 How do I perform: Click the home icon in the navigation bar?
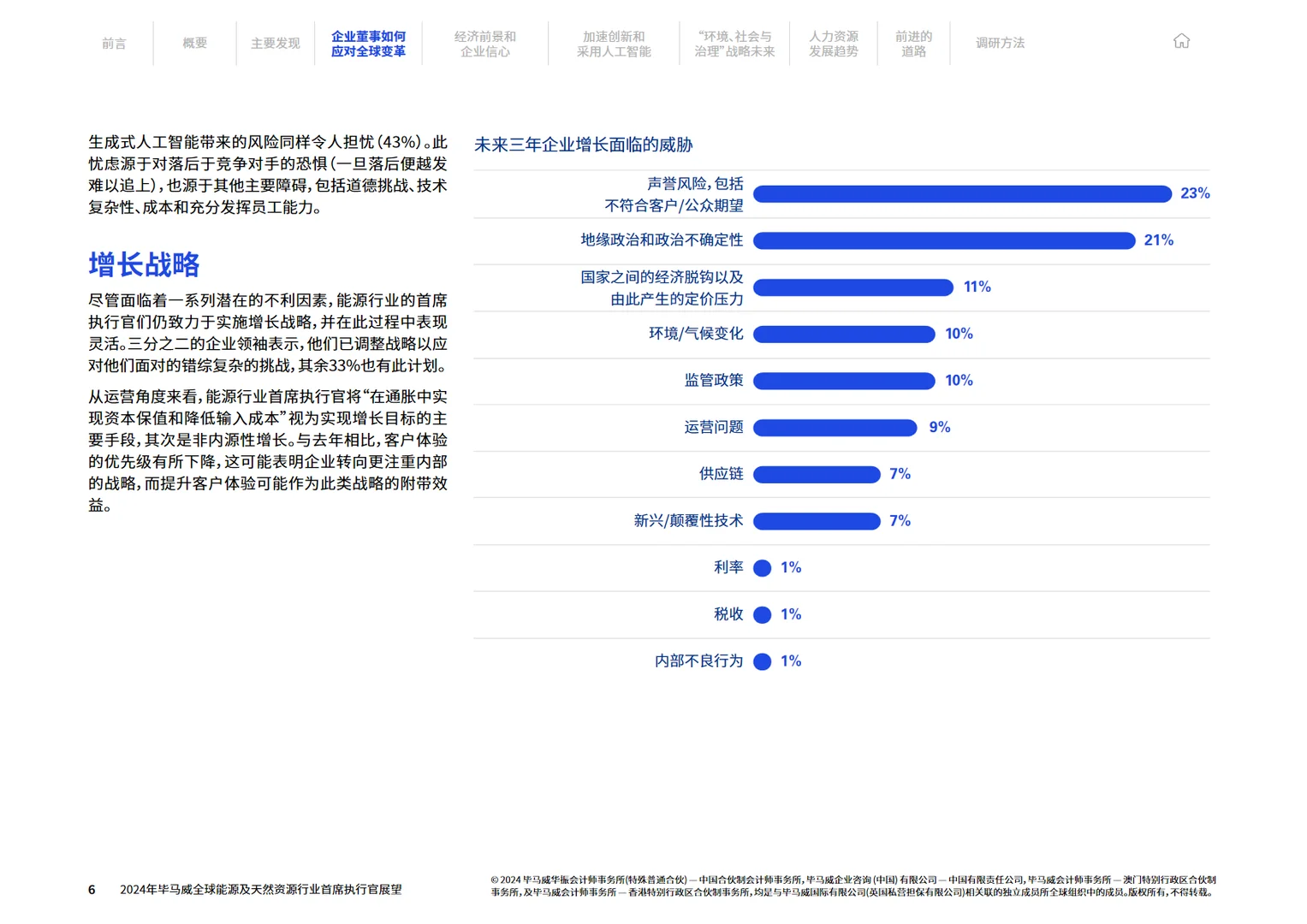tap(1182, 40)
